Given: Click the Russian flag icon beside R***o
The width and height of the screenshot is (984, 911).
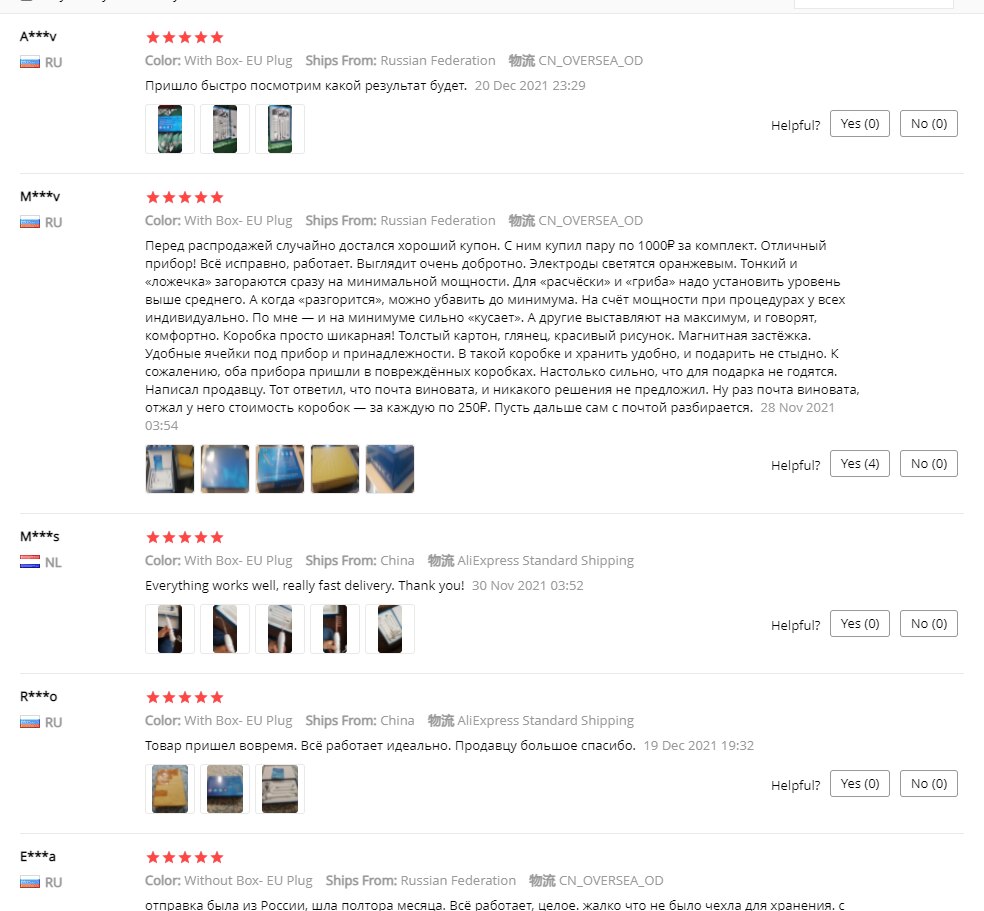Looking at the screenshot, I should click(x=30, y=722).
